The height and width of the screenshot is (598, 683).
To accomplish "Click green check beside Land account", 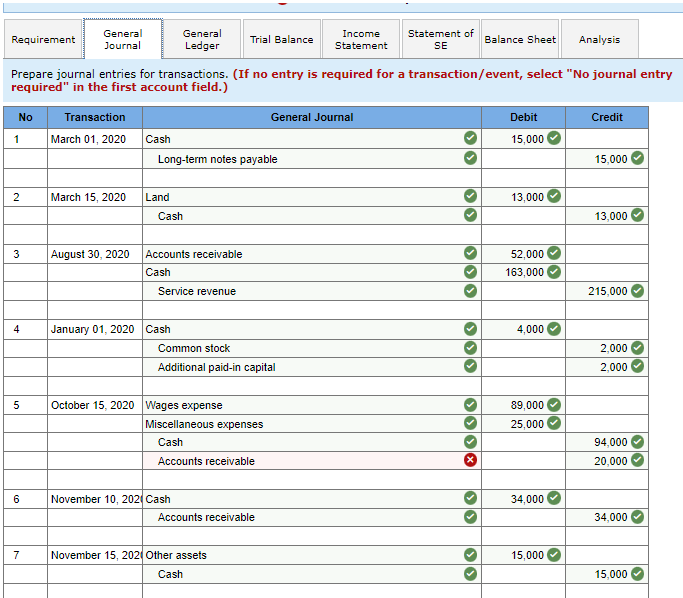I will click(470, 196).
